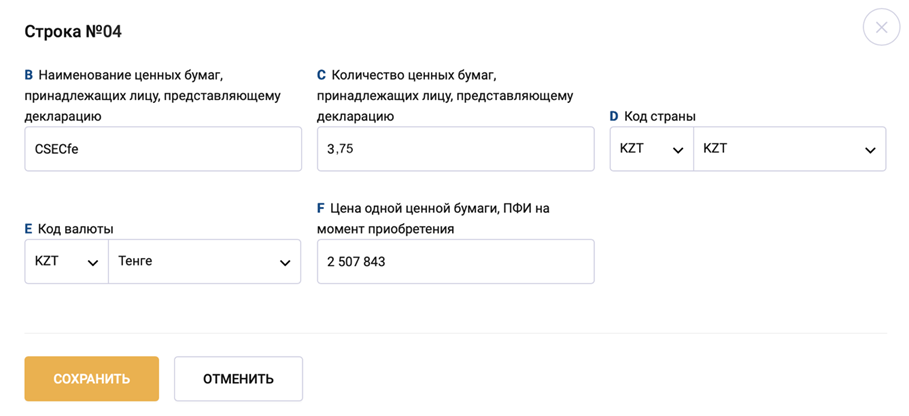Click the Код валюты label

[74, 229]
